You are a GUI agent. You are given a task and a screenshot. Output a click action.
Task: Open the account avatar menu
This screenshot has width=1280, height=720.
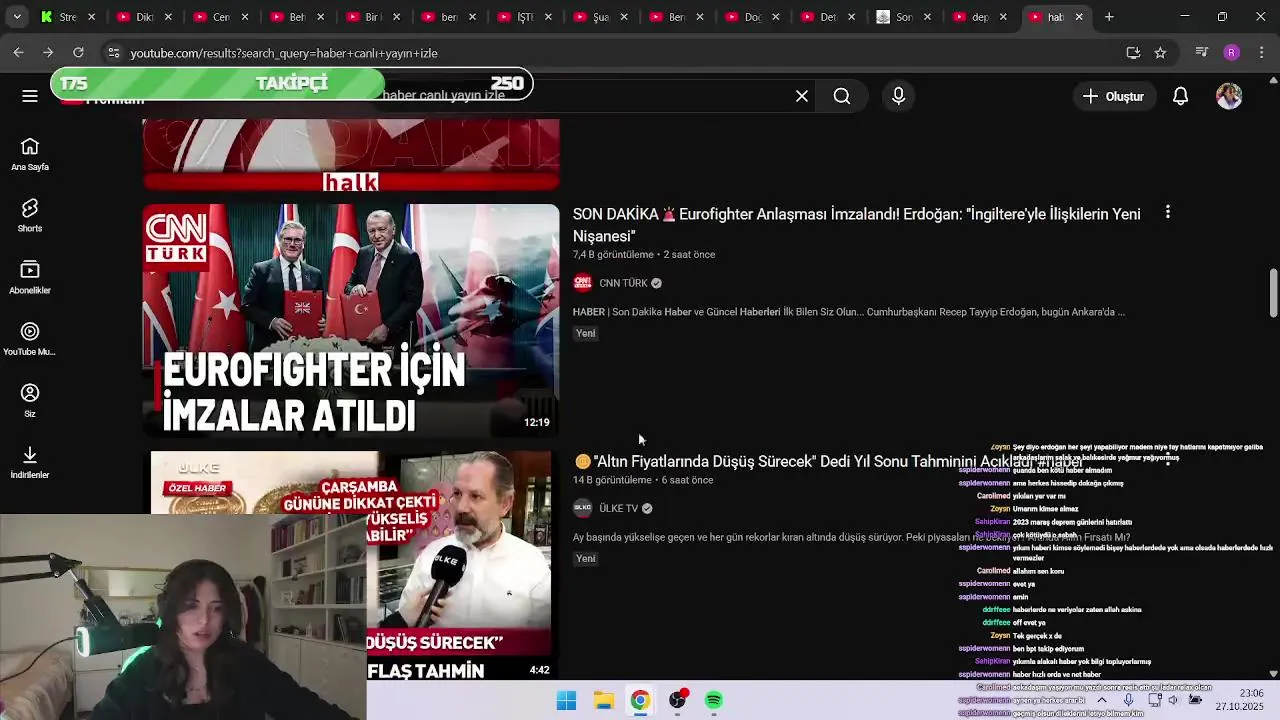(1229, 96)
